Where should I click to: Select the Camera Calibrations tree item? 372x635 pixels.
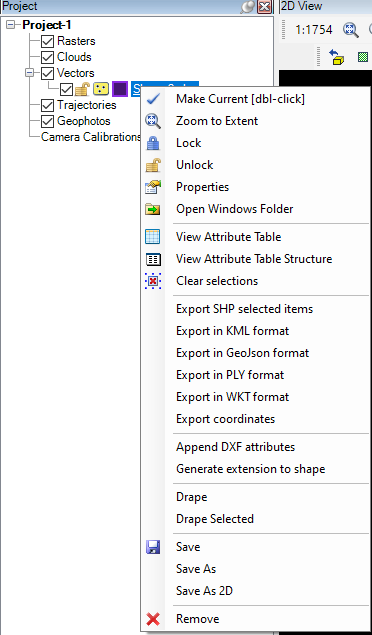click(x=91, y=137)
